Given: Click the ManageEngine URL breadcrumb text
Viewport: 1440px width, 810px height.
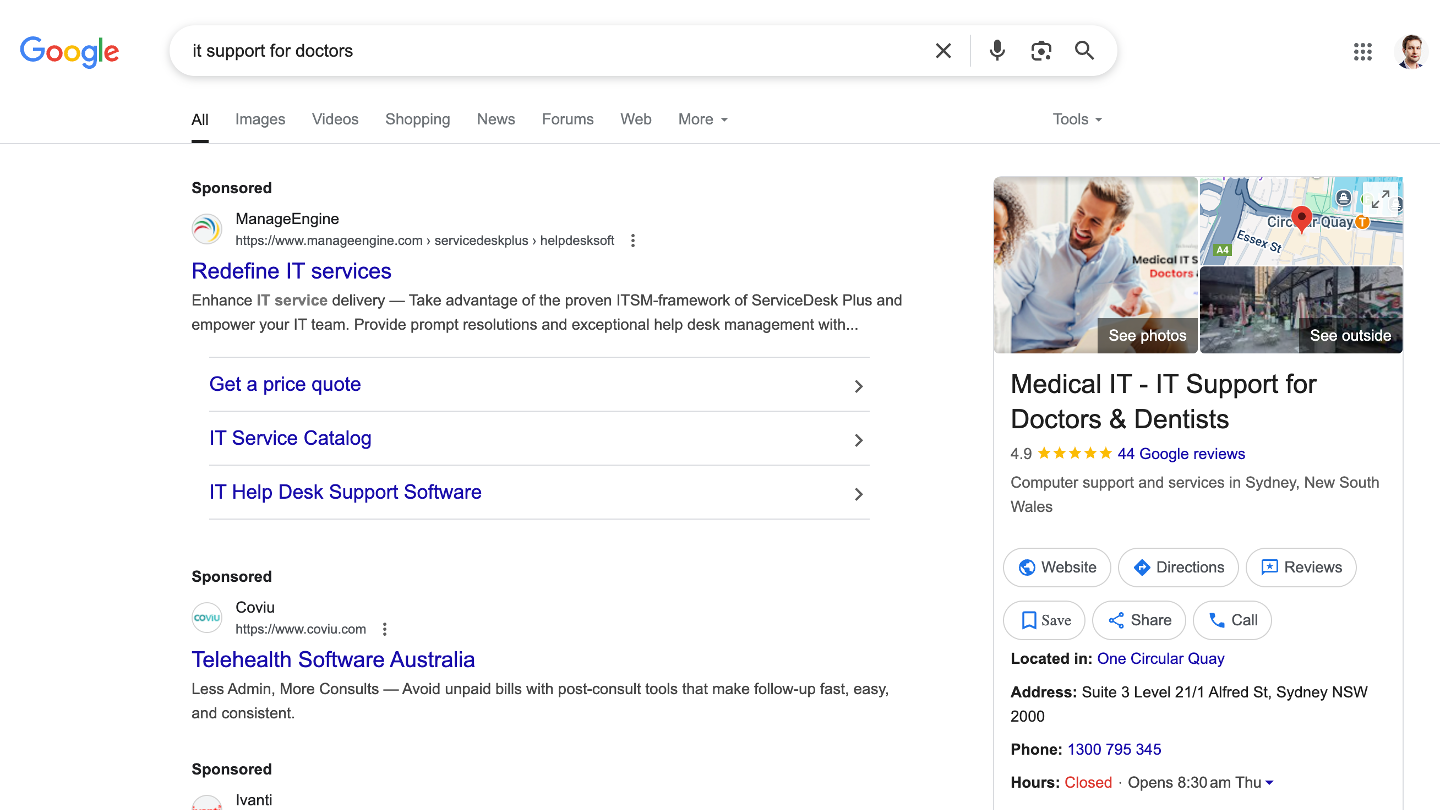Looking at the screenshot, I should [x=425, y=241].
